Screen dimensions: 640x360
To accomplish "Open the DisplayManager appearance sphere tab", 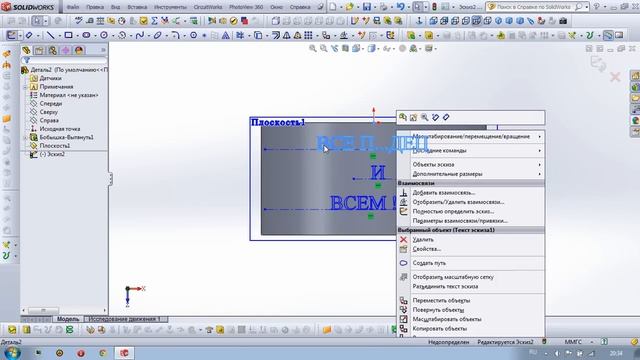I will [x=79, y=50].
